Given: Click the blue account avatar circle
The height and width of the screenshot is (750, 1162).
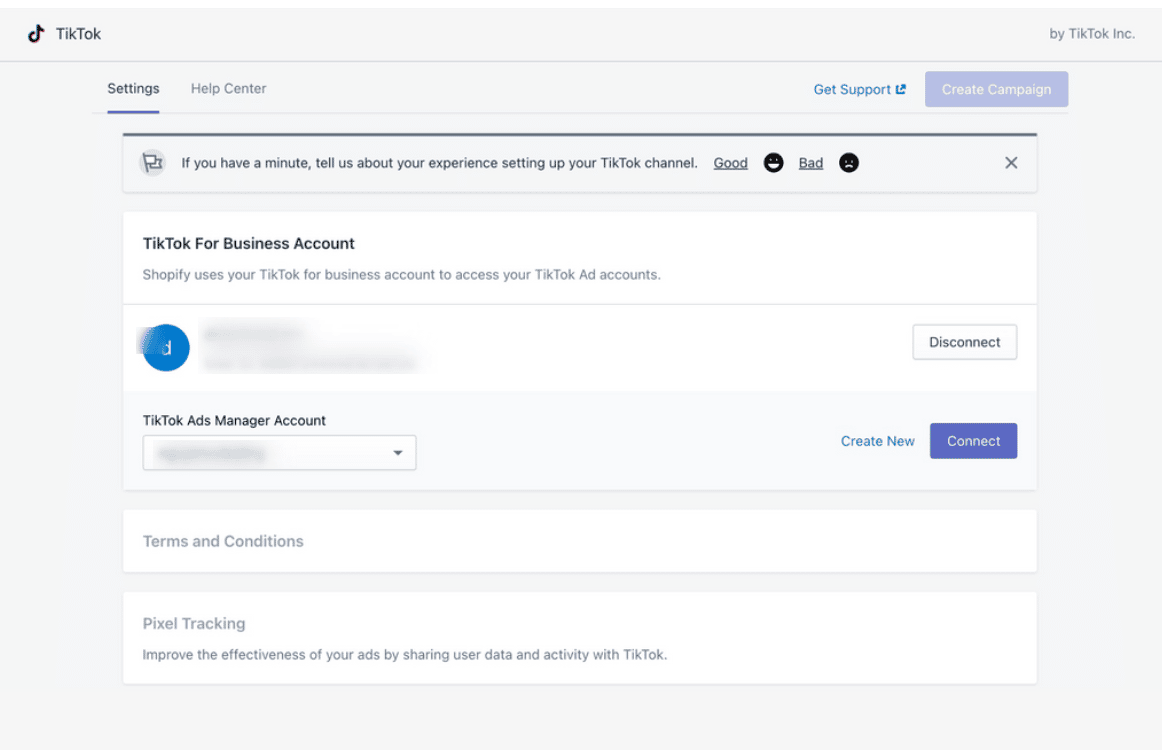Looking at the screenshot, I should point(166,348).
